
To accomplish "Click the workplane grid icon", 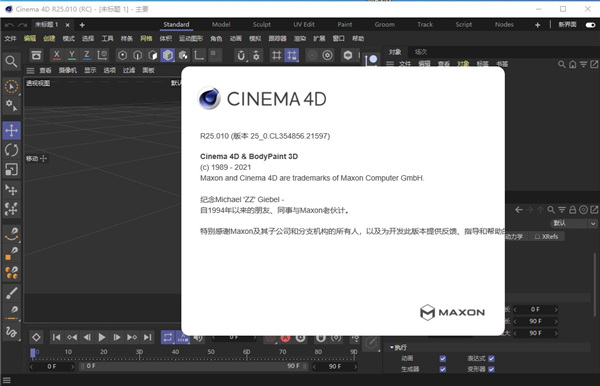I will tap(276, 55).
